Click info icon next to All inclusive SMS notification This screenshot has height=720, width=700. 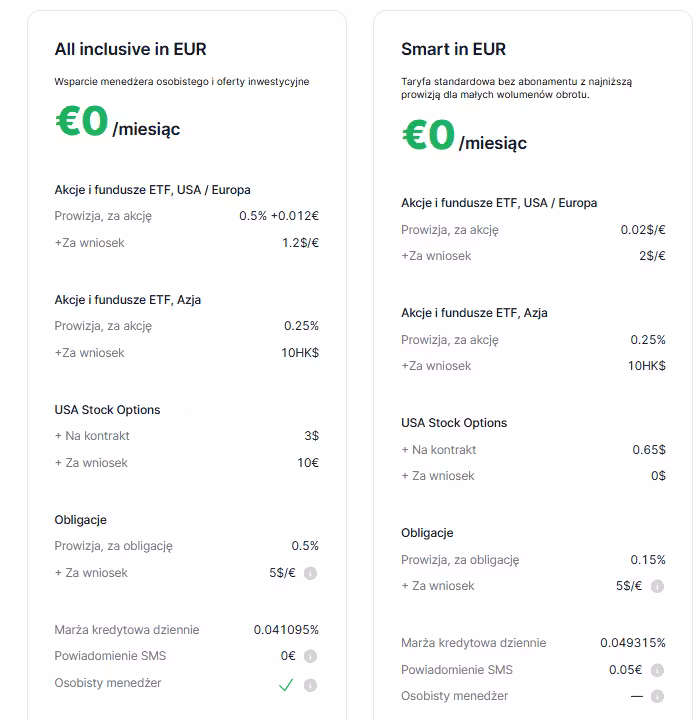tap(310, 656)
